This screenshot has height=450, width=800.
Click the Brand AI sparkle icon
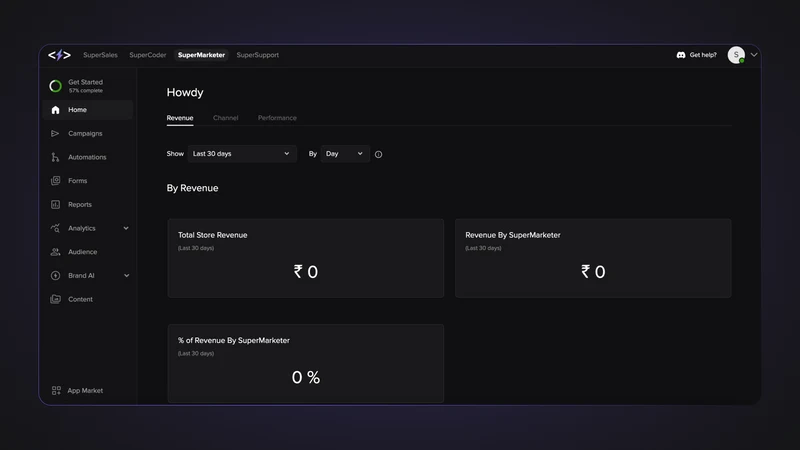pyautogui.click(x=55, y=276)
